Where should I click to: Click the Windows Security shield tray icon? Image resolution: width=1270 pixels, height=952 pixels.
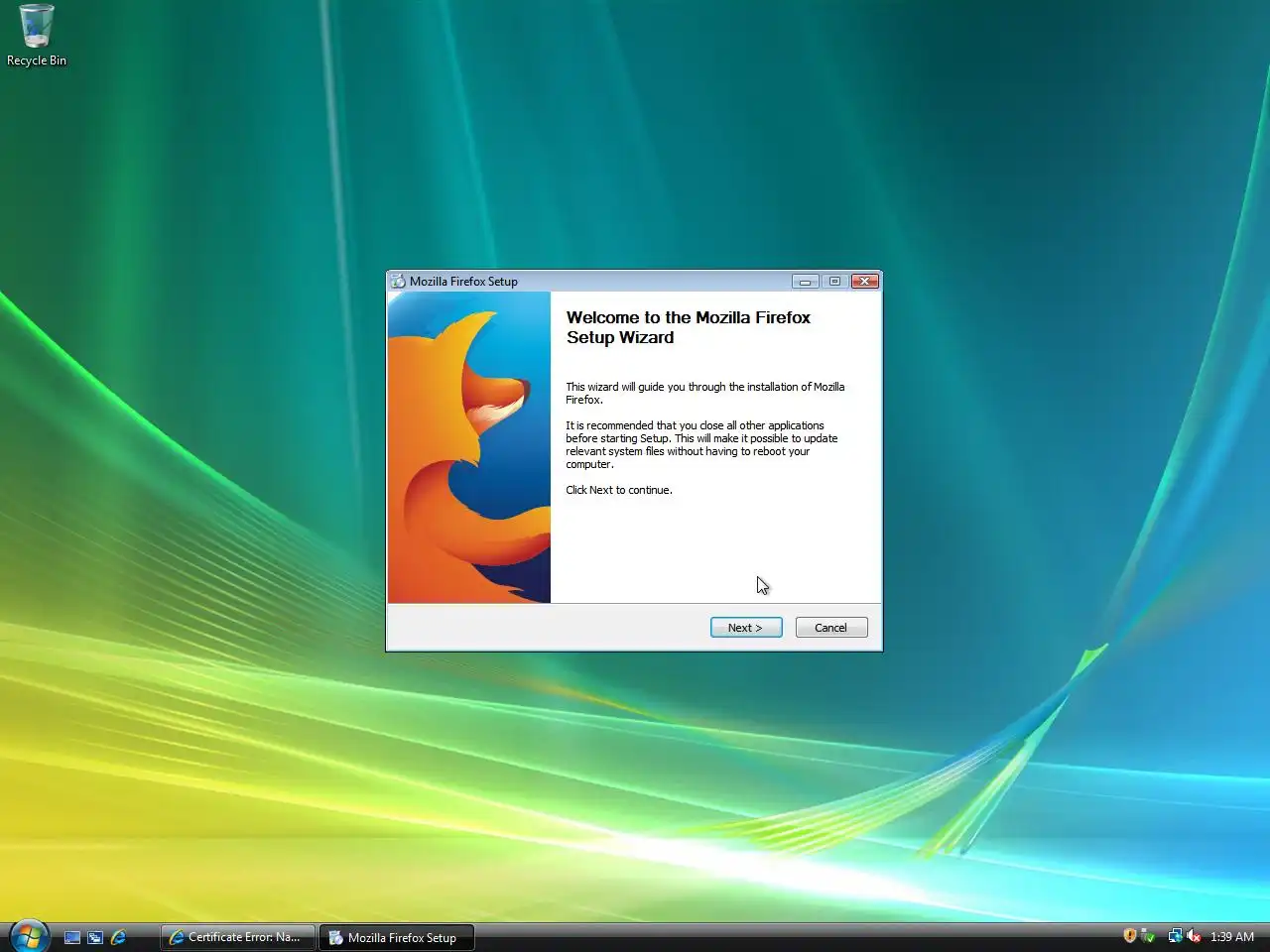(1129, 936)
